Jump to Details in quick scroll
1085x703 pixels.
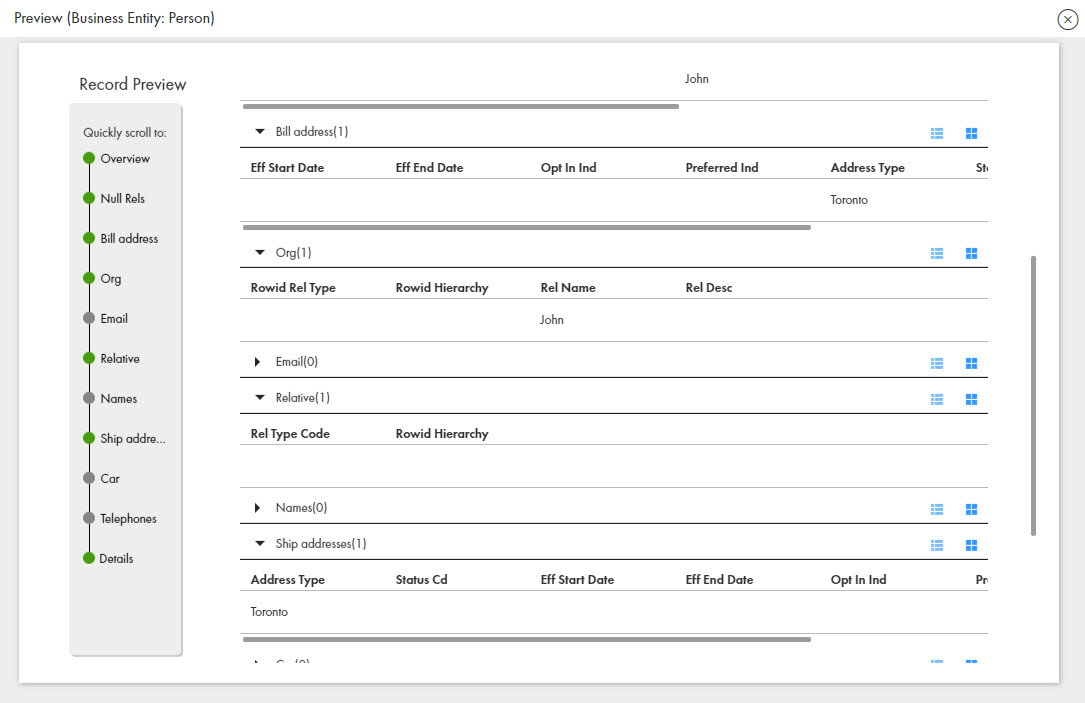116,559
